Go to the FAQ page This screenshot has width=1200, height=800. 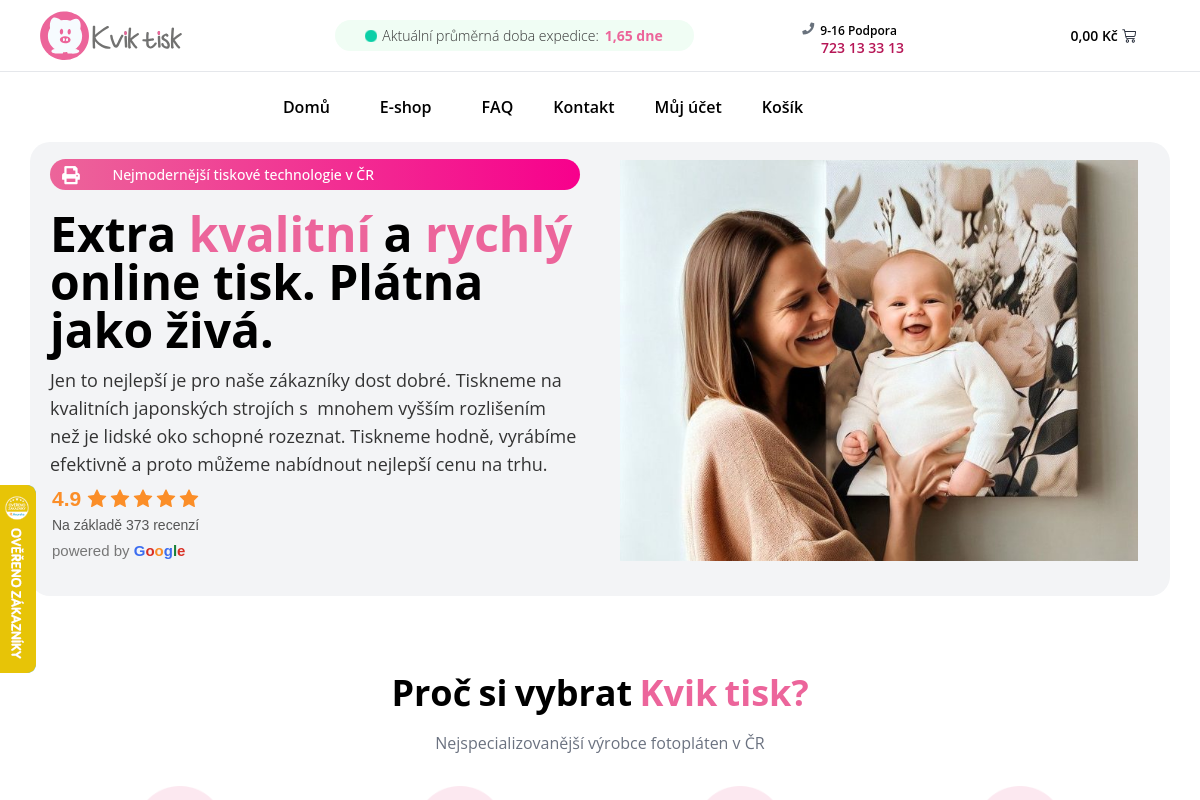(497, 107)
